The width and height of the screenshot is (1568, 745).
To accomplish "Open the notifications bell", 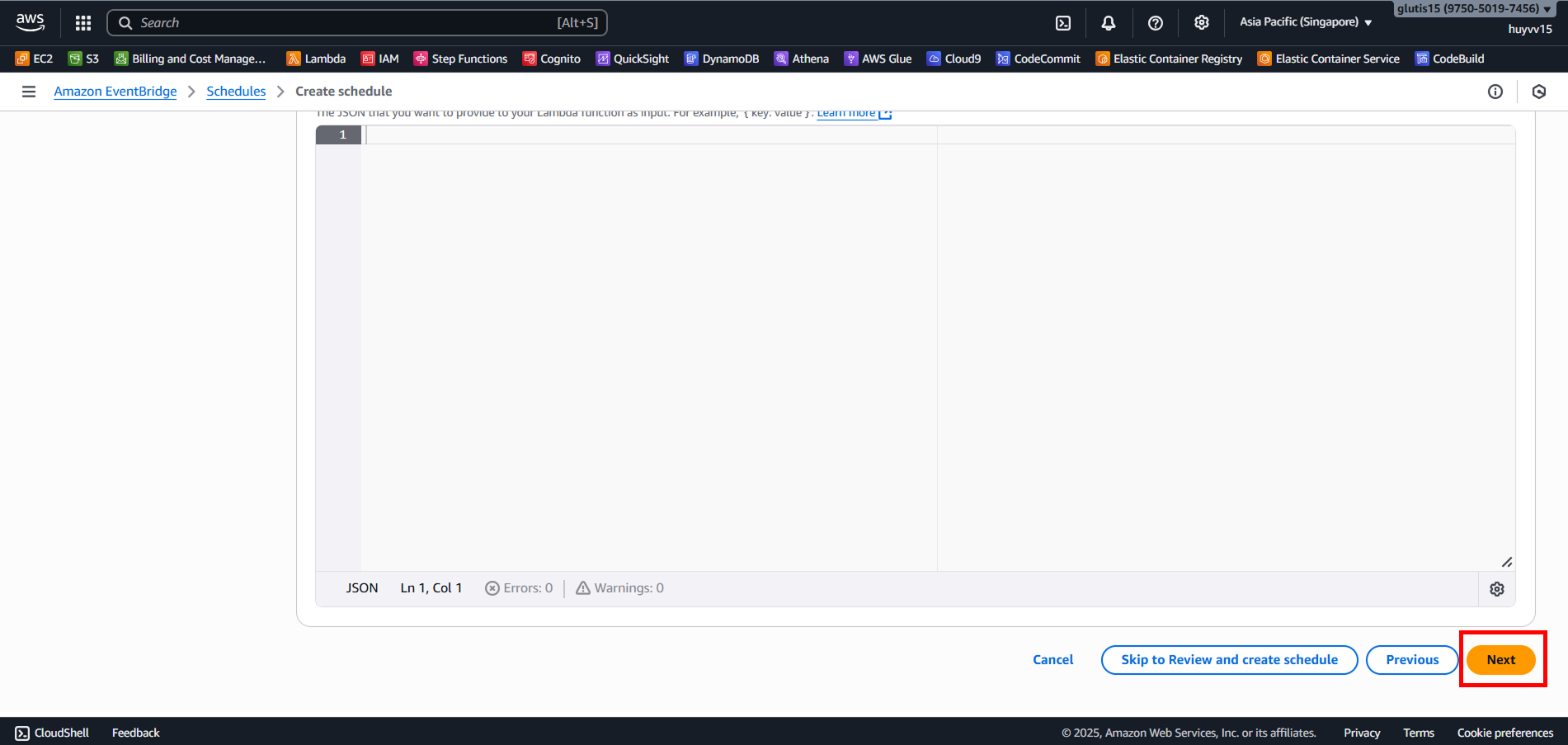I will [x=1109, y=23].
